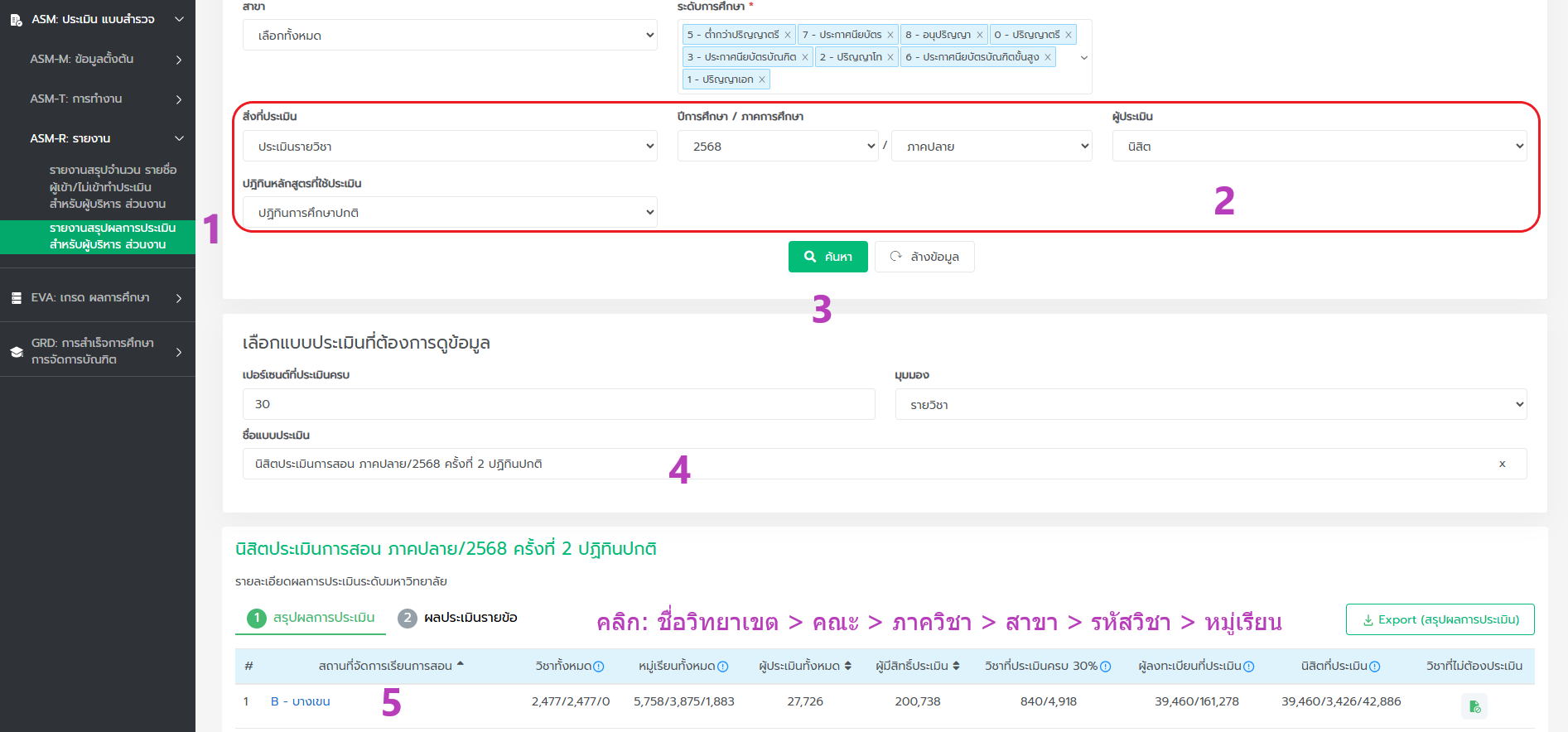This screenshot has height=732, width=1568.
Task: Clear the selected ชื่อแบบประเมิน with the x
Action: (1502, 464)
